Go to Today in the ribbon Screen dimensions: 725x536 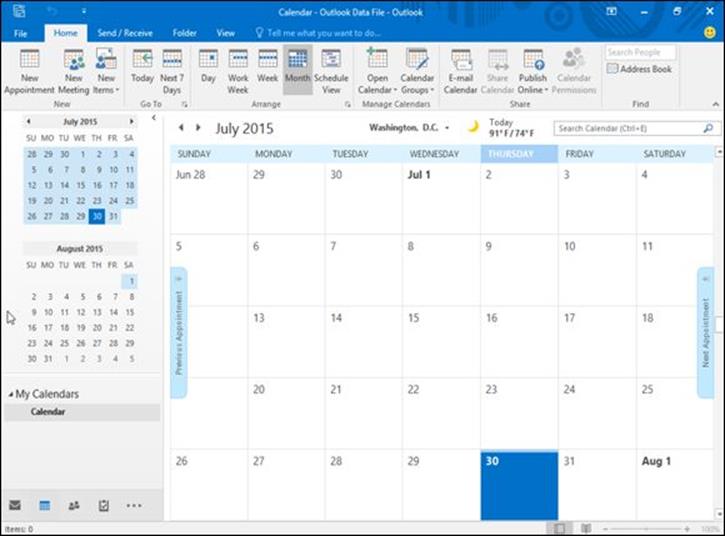(142, 65)
